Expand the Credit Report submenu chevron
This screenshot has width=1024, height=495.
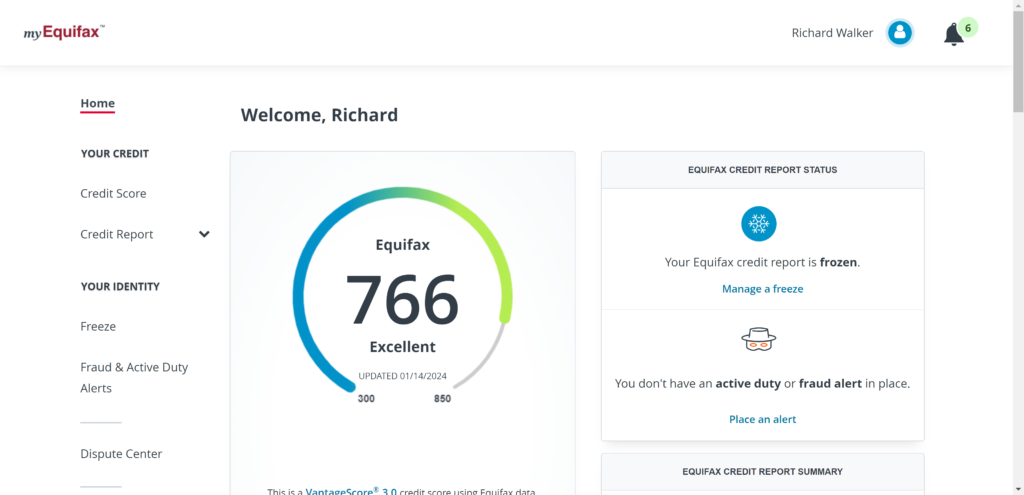204,234
